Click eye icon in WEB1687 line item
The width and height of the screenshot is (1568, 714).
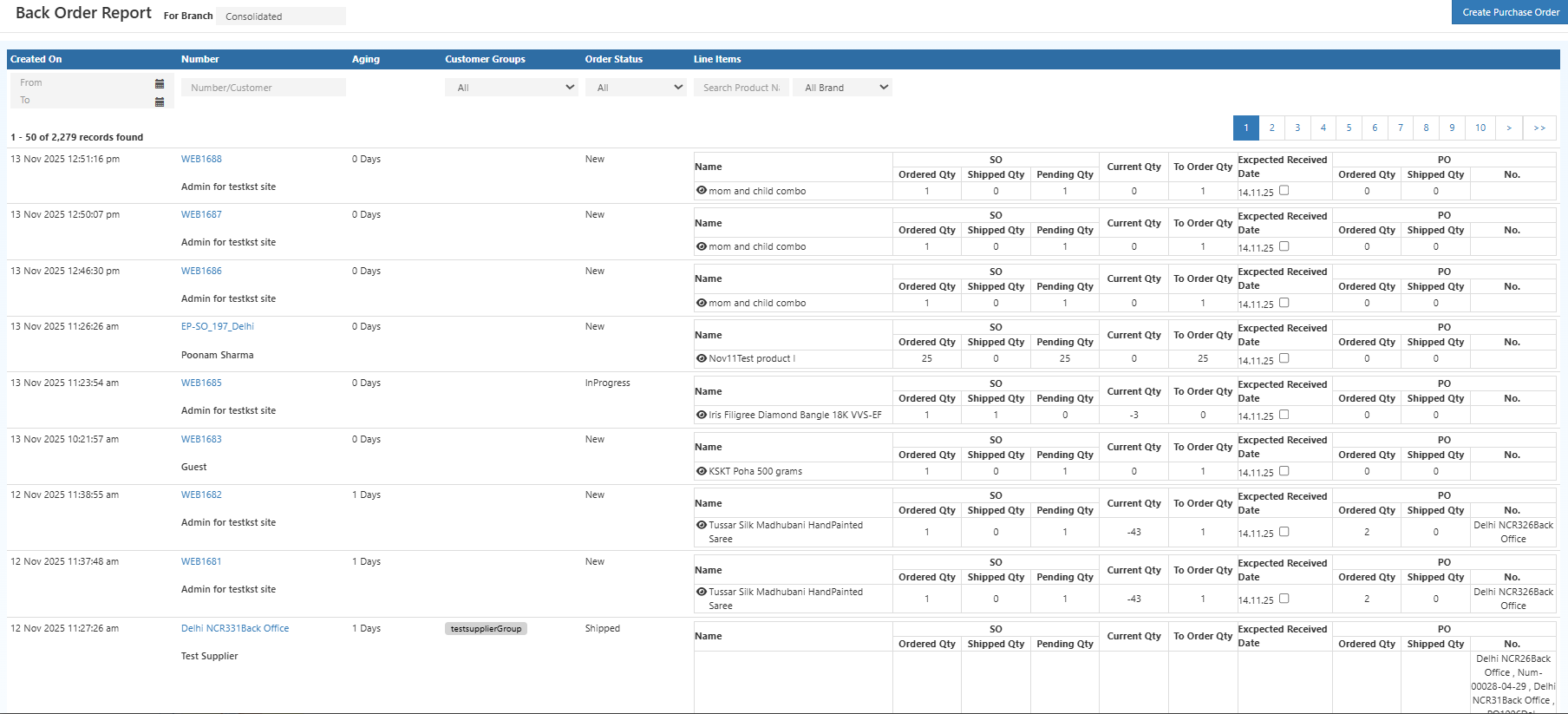pyautogui.click(x=702, y=246)
